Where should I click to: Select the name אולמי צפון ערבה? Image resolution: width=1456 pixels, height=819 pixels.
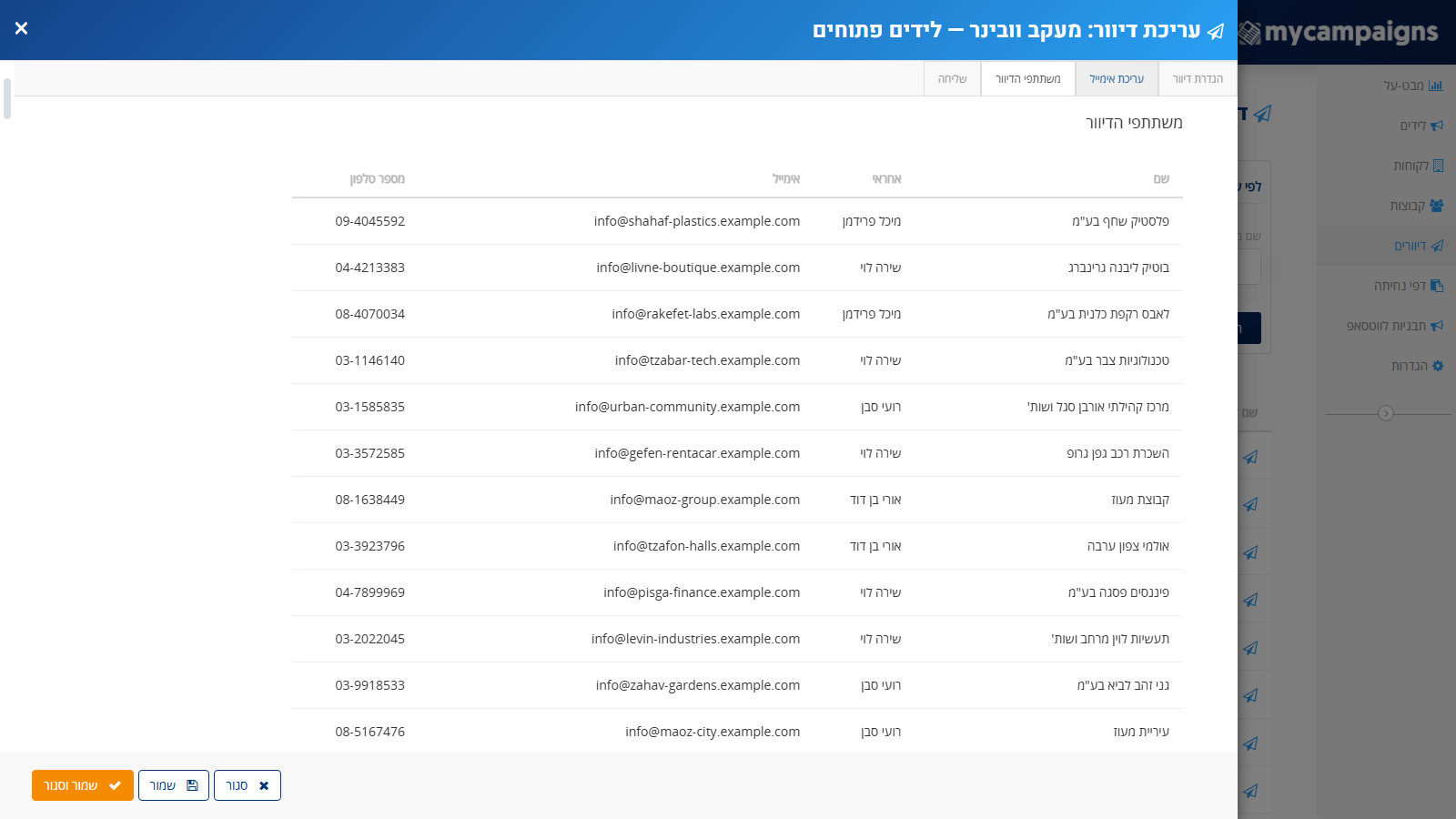pyautogui.click(x=1128, y=546)
